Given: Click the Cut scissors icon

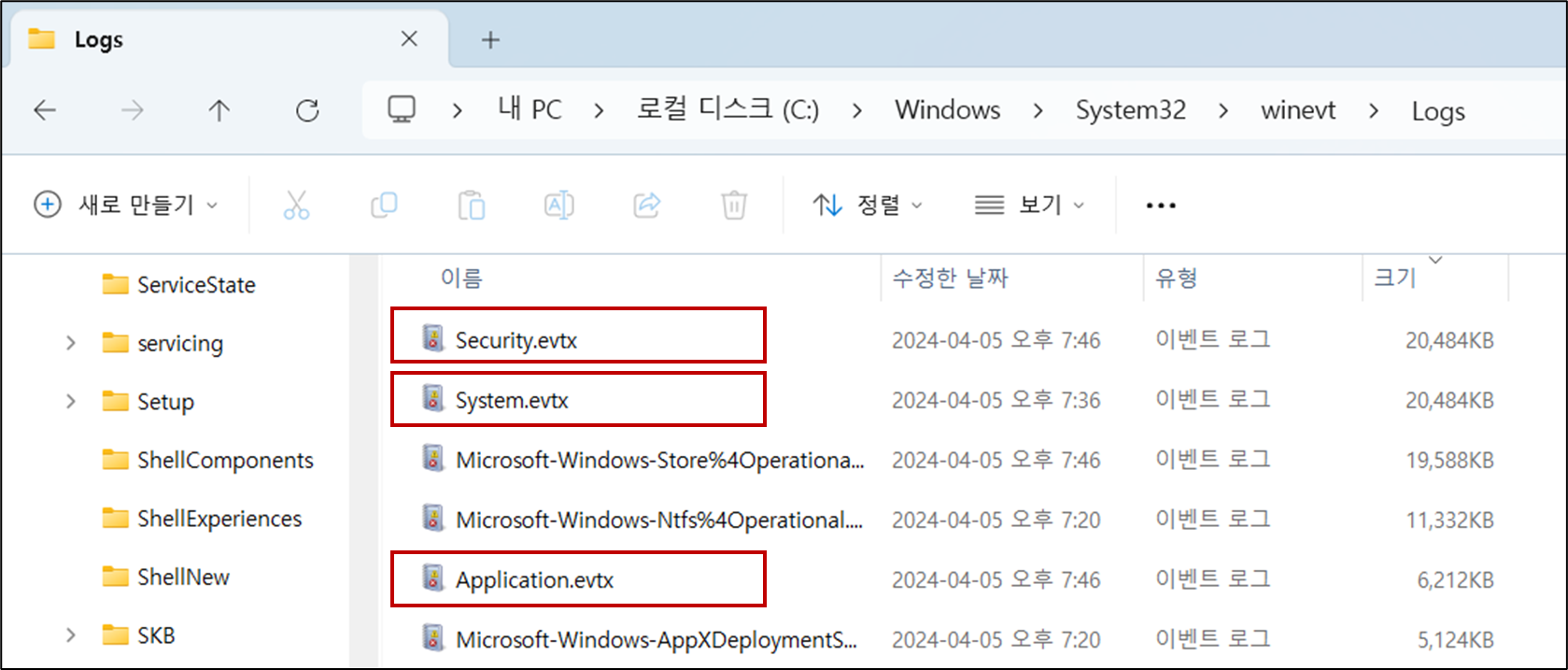Looking at the screenshot, I should pos(296,205).
